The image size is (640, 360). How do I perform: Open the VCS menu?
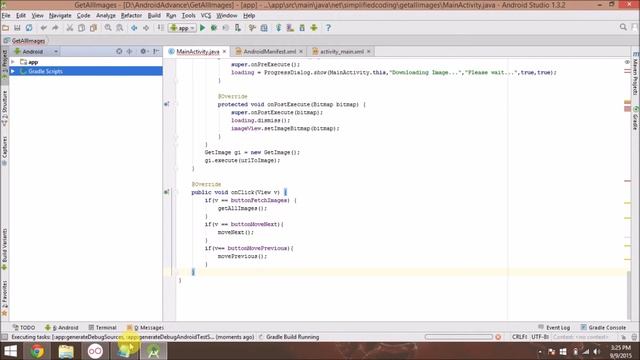[x=206, y=16]
